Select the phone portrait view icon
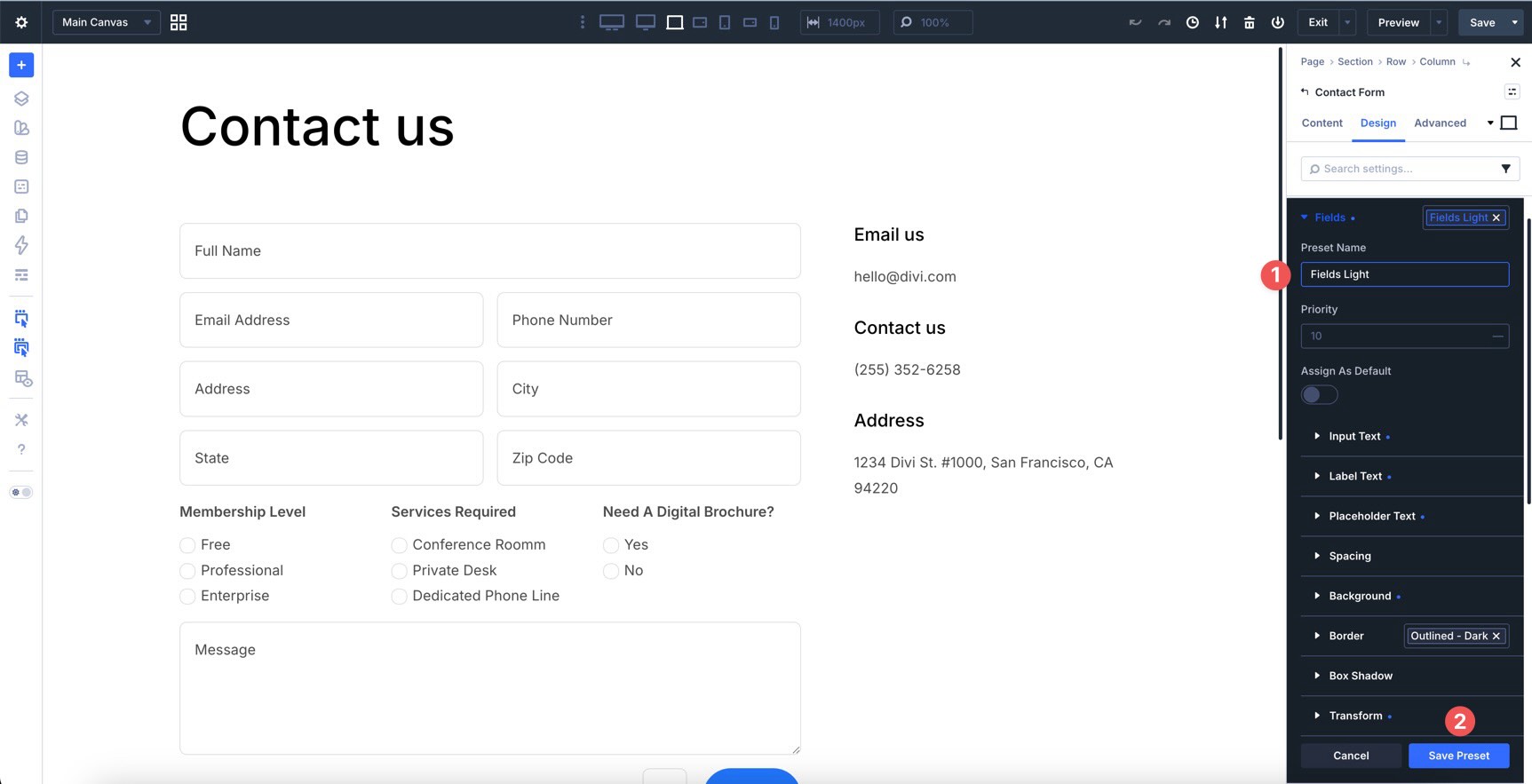Screen dimensions: 1532x784 point(774,22)
